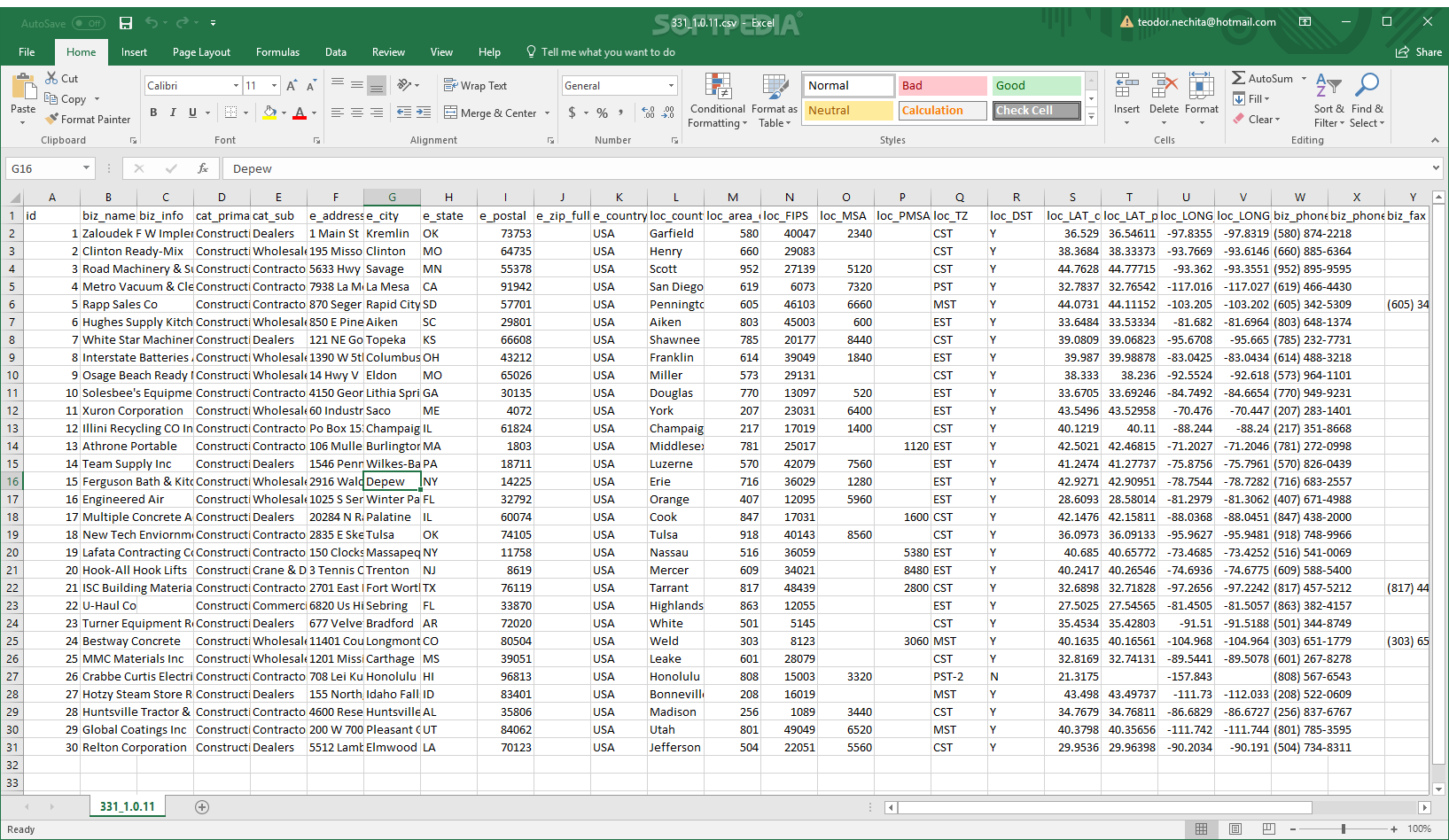Switch to the Data tab
The width and height of the screenshot is (1449, 840).
(x=336, y=52)
